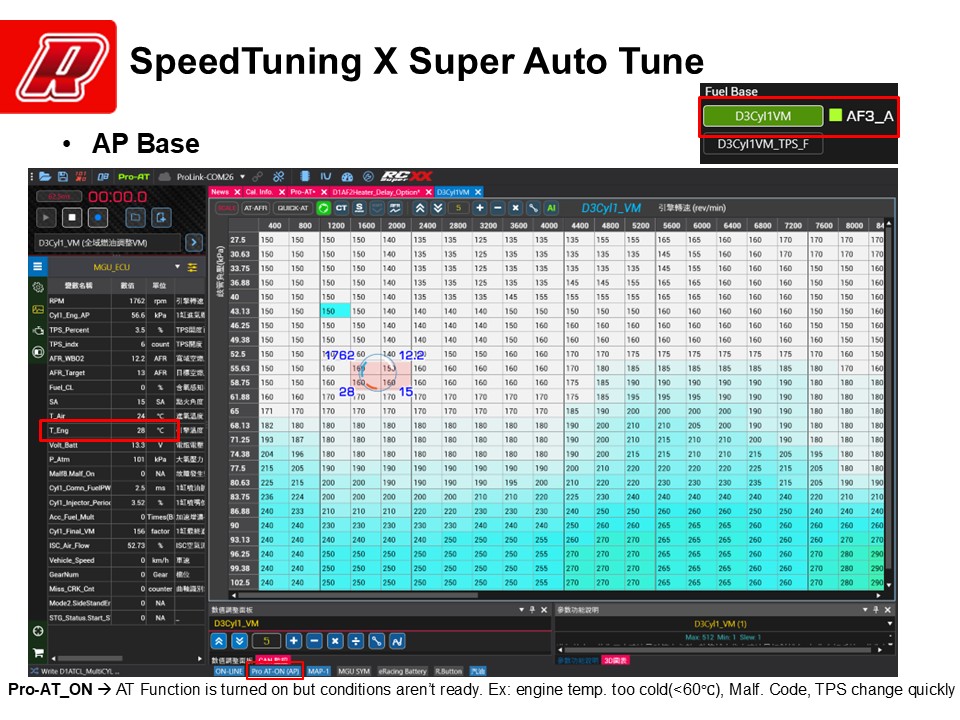
Task: Click the gauge dashboard icon in toolbar
Action: tap(347, 177)
